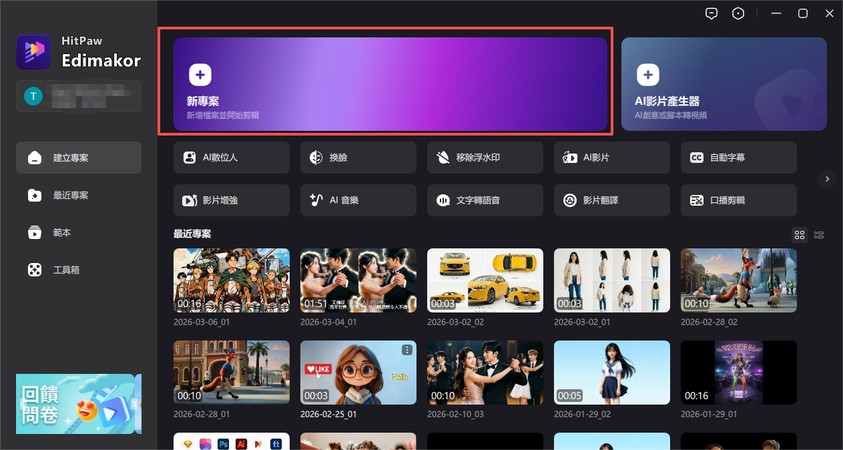Open 工具箱 toolbox in the sidebar

click(x=78, y=270)
